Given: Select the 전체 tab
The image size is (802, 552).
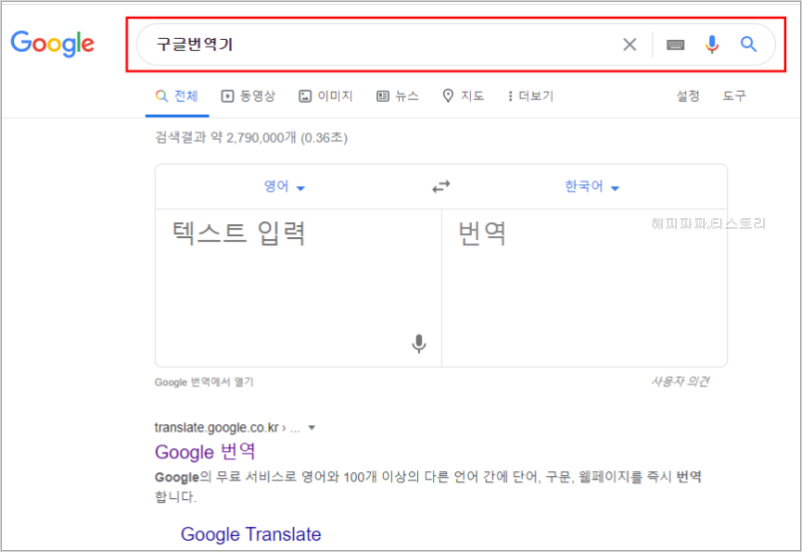Looking at the screenshot, I should point(177,96).
